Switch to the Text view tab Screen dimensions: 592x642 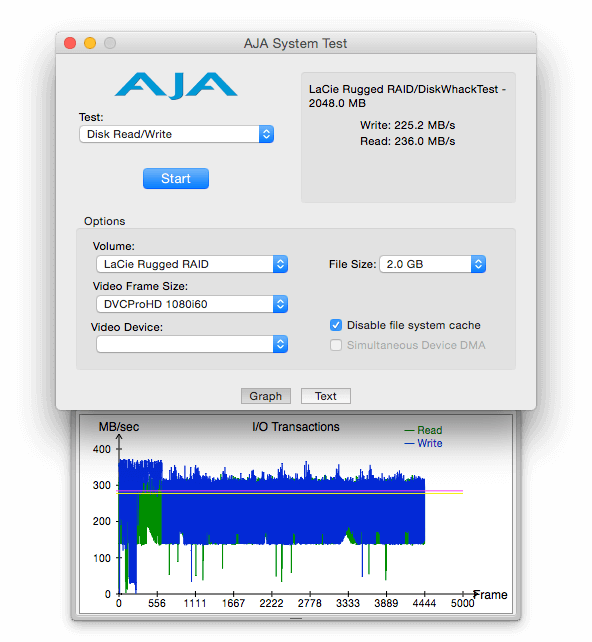[326, 396]
